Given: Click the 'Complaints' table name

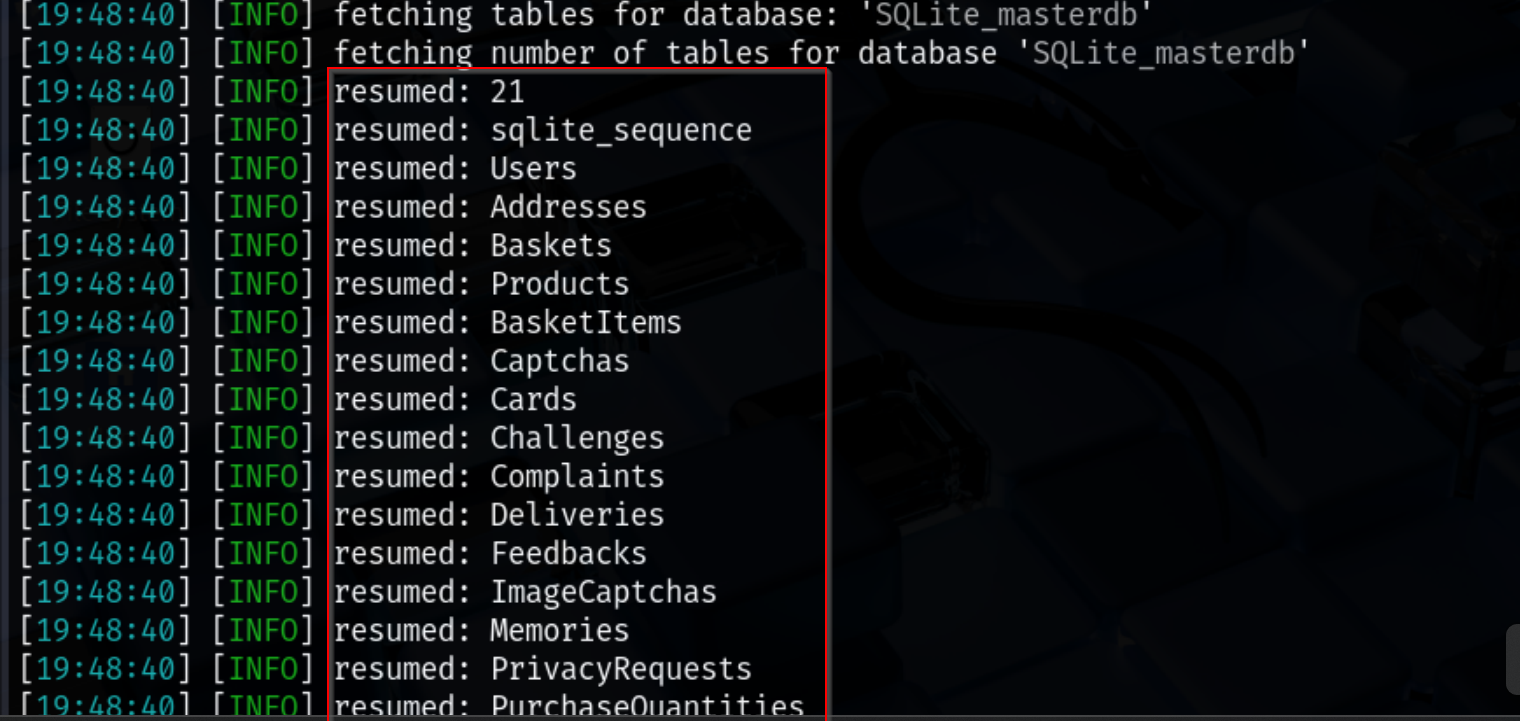Looking at the screenshot, I should coord(577,477).
